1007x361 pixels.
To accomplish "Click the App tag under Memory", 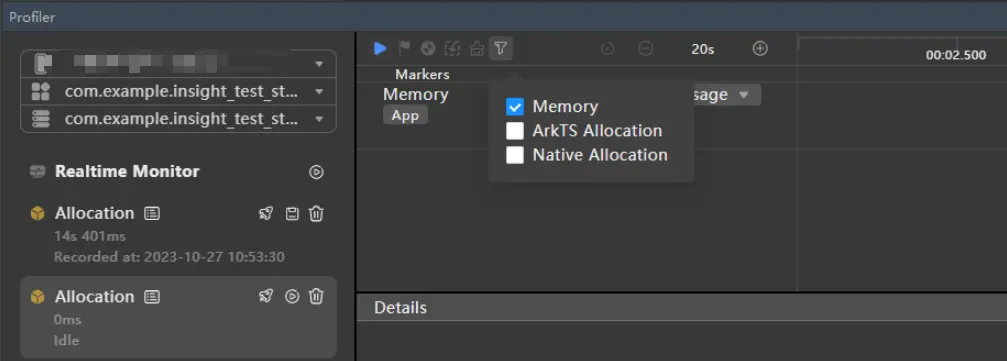I will (405, 116).
